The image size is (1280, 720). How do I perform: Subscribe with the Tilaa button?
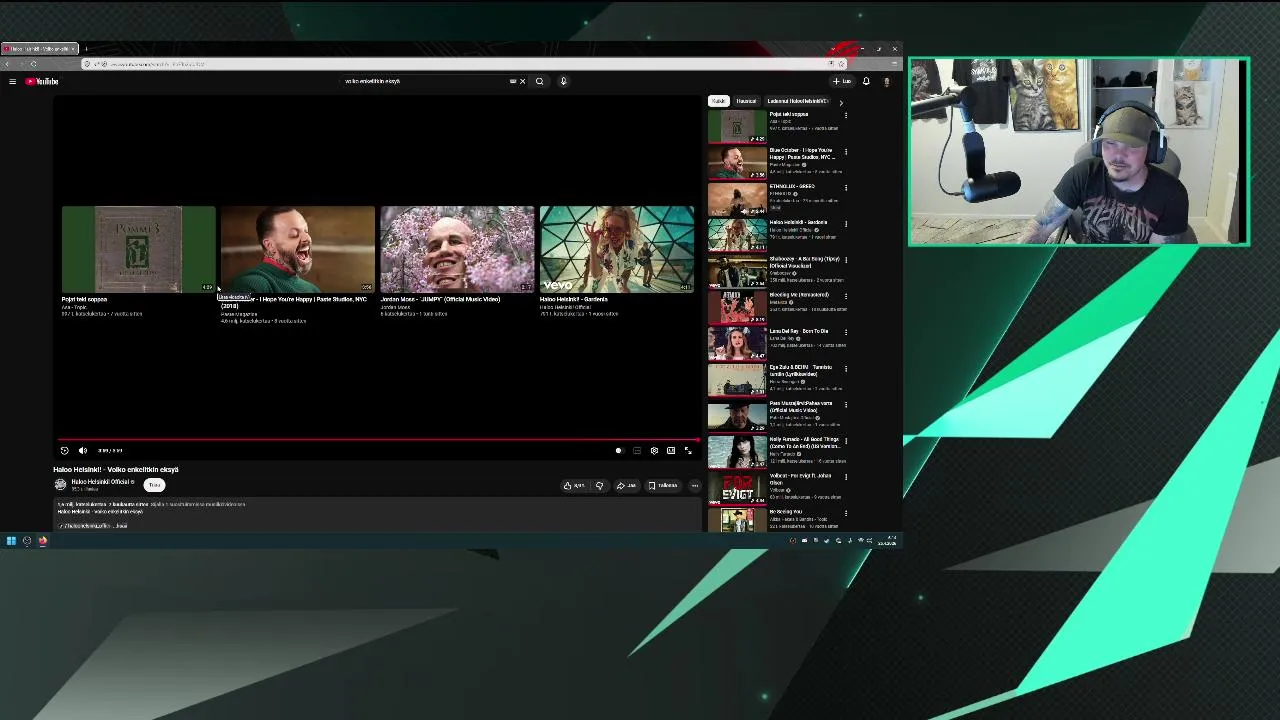[x=154, y=485]
